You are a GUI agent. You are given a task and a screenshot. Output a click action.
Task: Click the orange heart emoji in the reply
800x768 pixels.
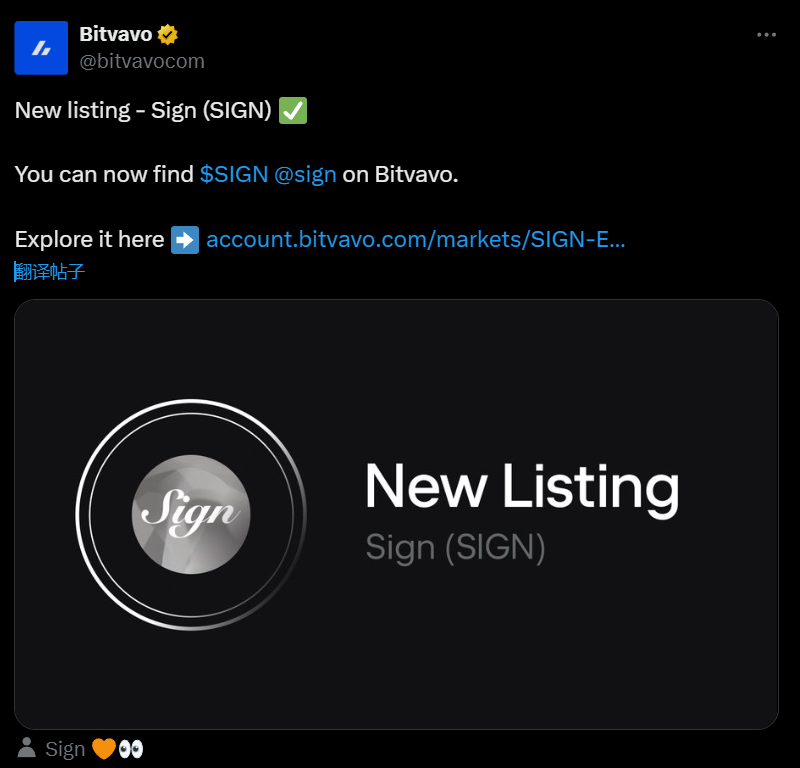coord(104,747)
